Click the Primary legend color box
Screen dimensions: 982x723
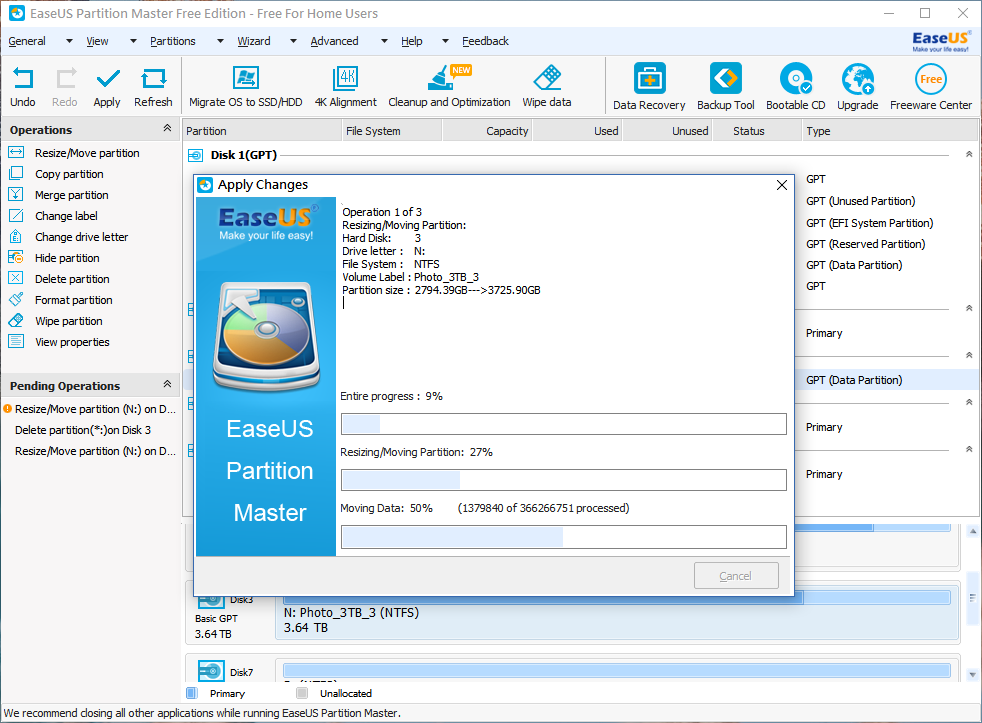click(x=192, y=693)
